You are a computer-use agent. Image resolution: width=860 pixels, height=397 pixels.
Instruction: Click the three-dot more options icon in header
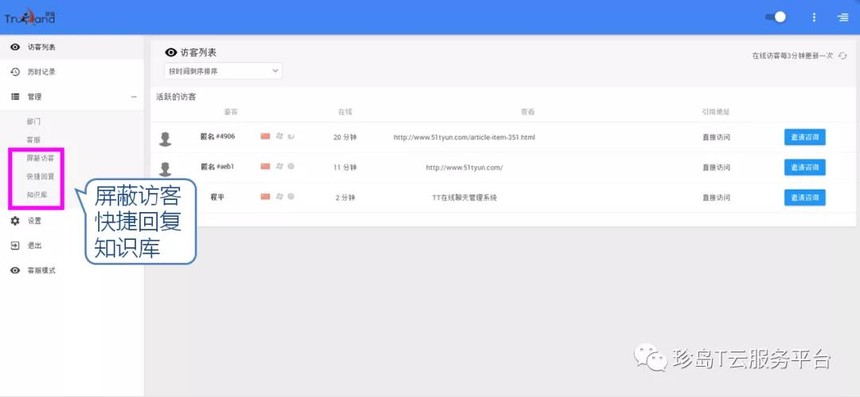pos(814,18)
